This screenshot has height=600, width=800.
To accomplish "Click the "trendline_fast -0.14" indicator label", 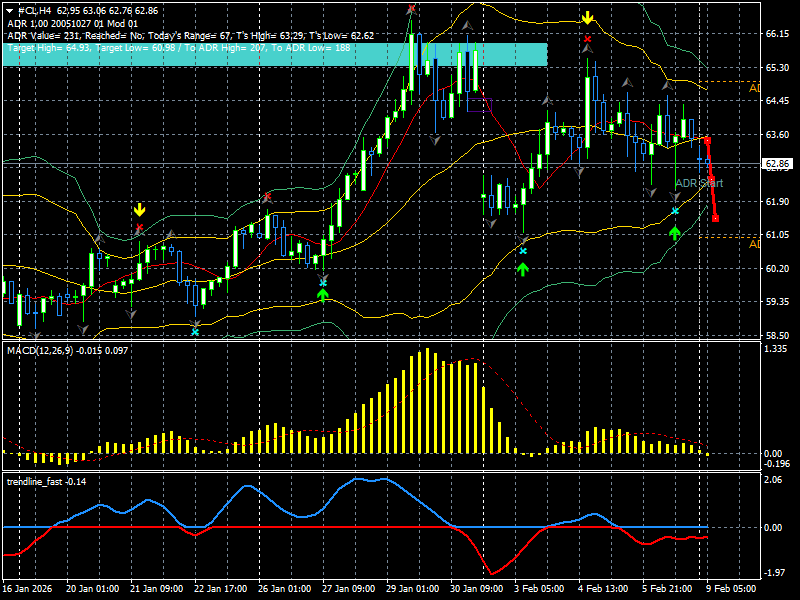I will click(x=46, y=482).
